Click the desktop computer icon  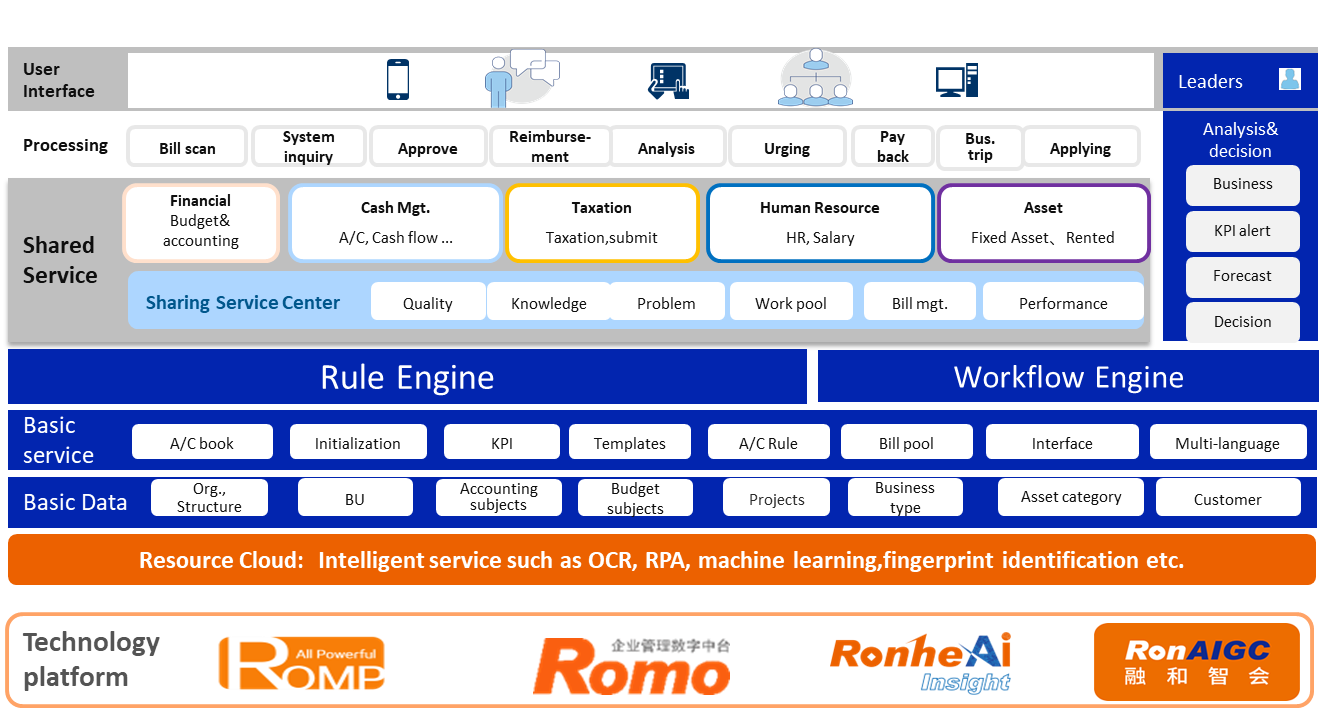pos(956,80)
